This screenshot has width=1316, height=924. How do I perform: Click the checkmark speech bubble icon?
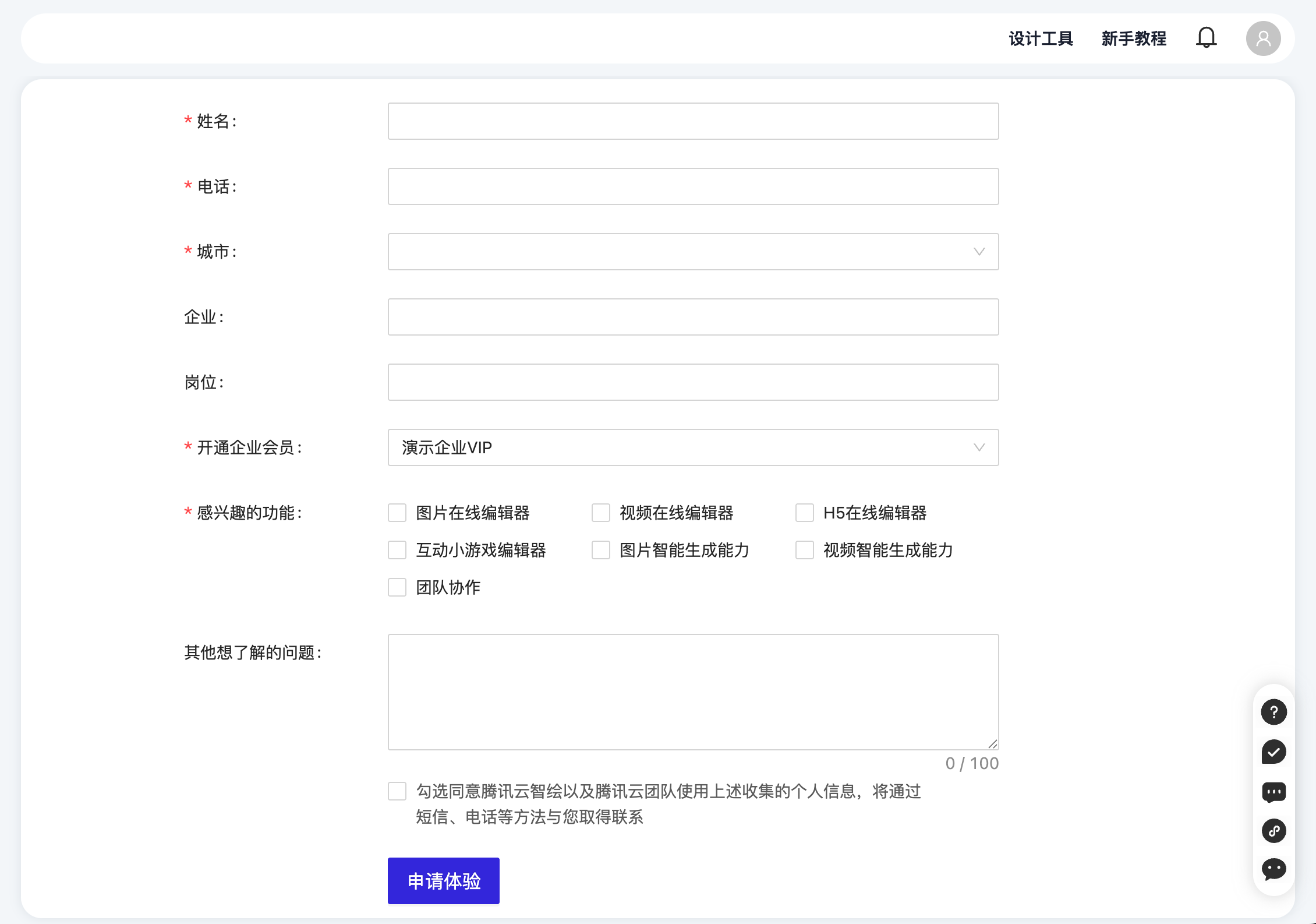(x=1273, y=752)
